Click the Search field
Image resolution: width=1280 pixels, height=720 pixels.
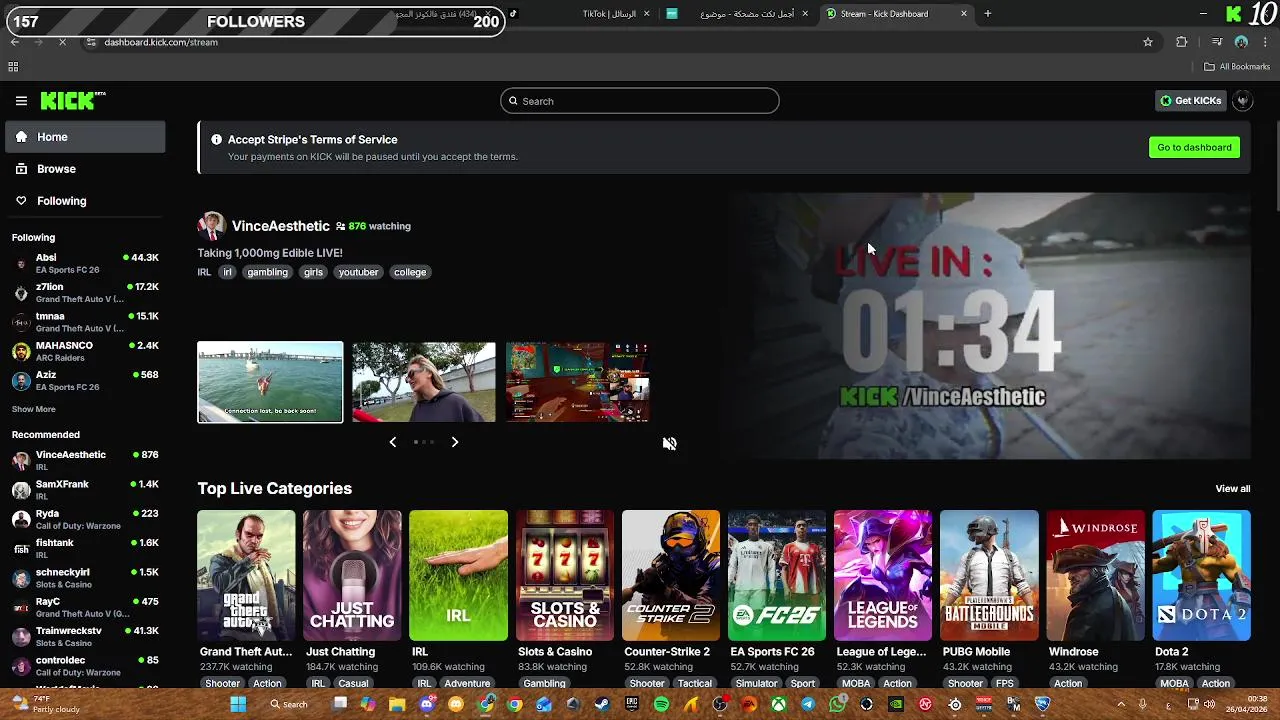pos(640,101)
